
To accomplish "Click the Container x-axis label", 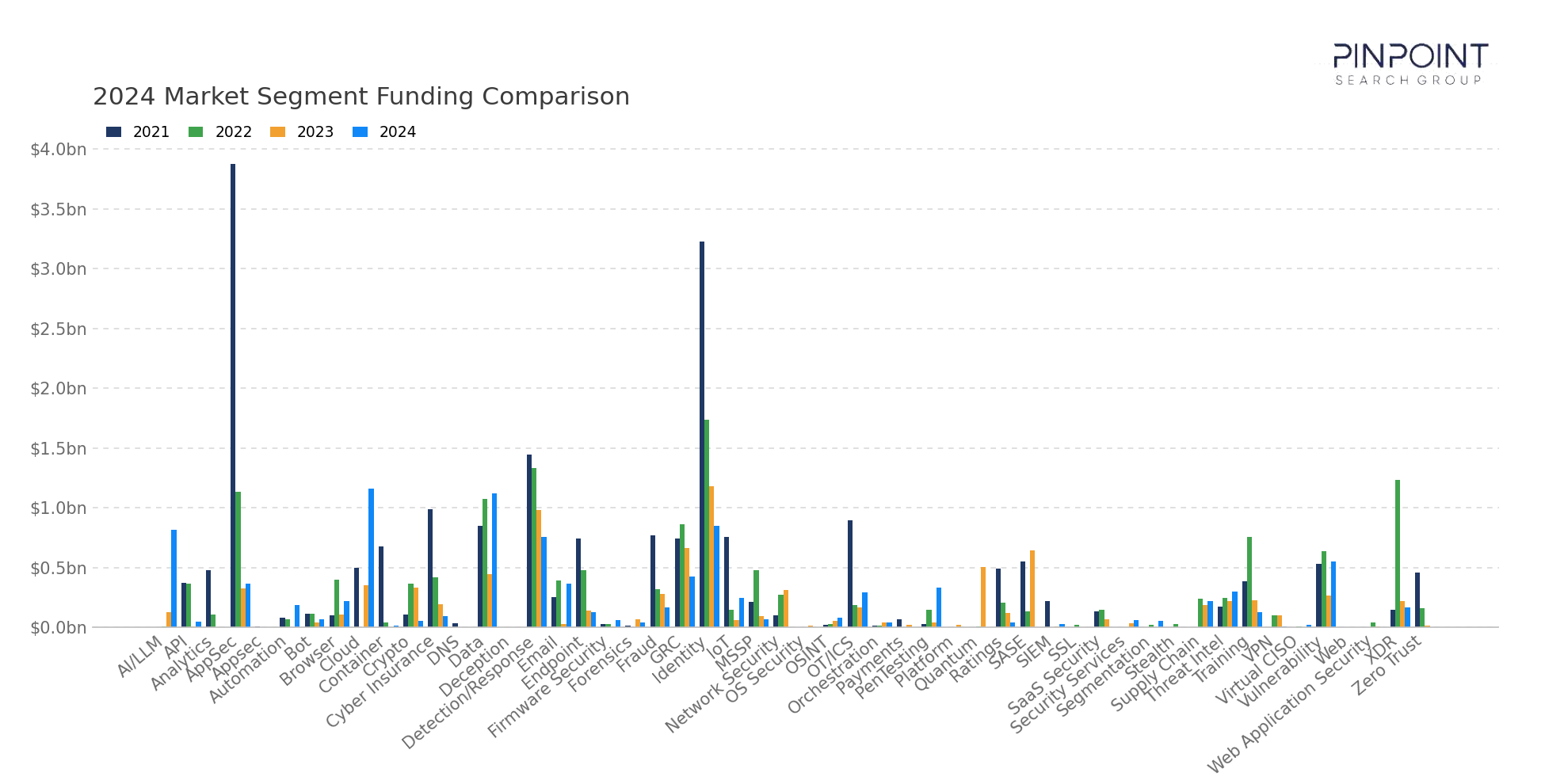I will point(351,664).
